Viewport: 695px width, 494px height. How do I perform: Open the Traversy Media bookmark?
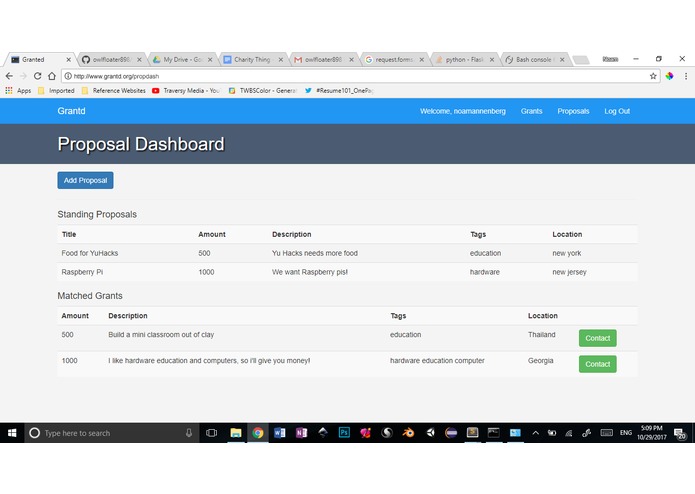[186, 90]
